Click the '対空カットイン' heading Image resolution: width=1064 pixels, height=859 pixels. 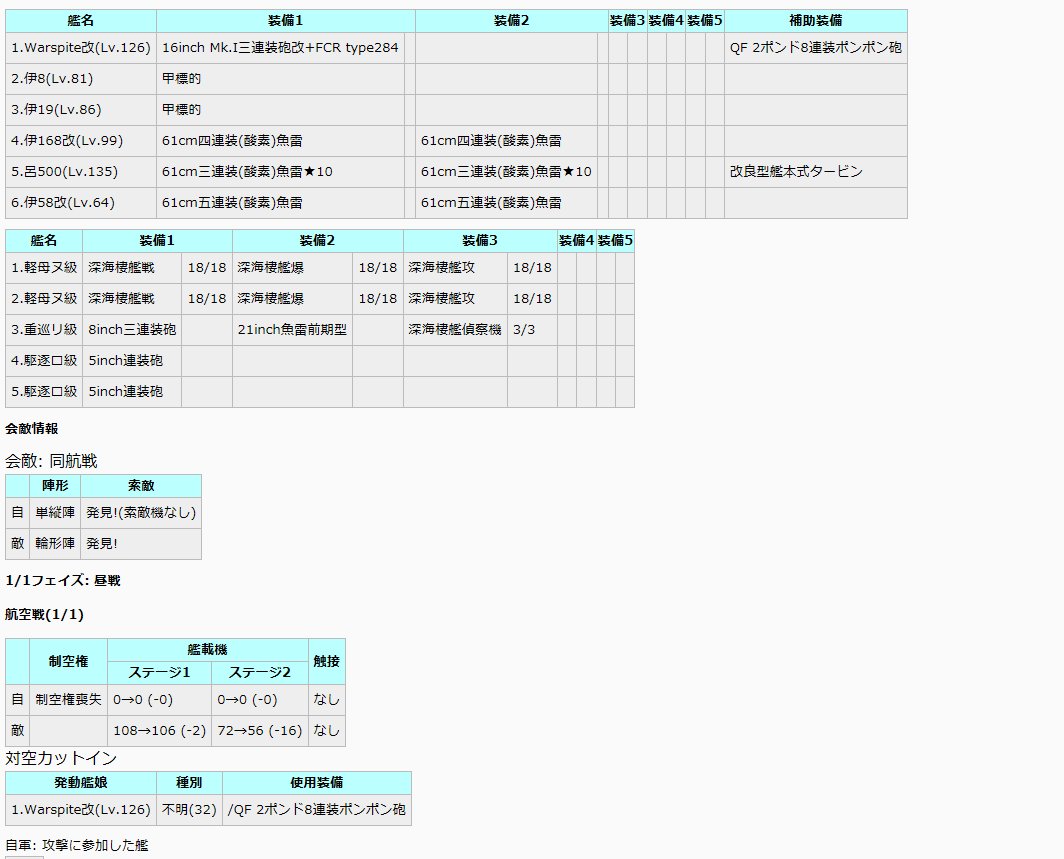coord(61,758)
